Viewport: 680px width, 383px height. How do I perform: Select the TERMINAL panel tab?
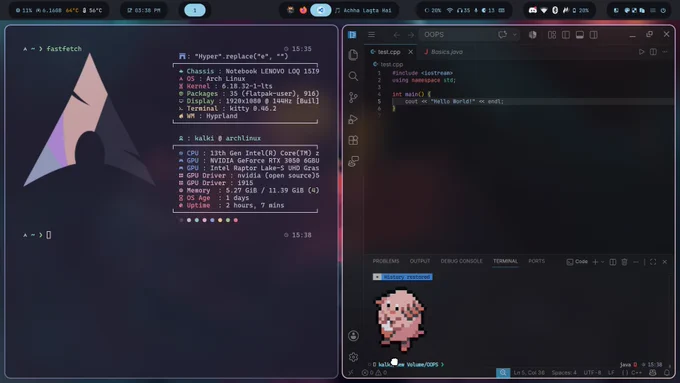pyautogui.click(x=505, y=261)
